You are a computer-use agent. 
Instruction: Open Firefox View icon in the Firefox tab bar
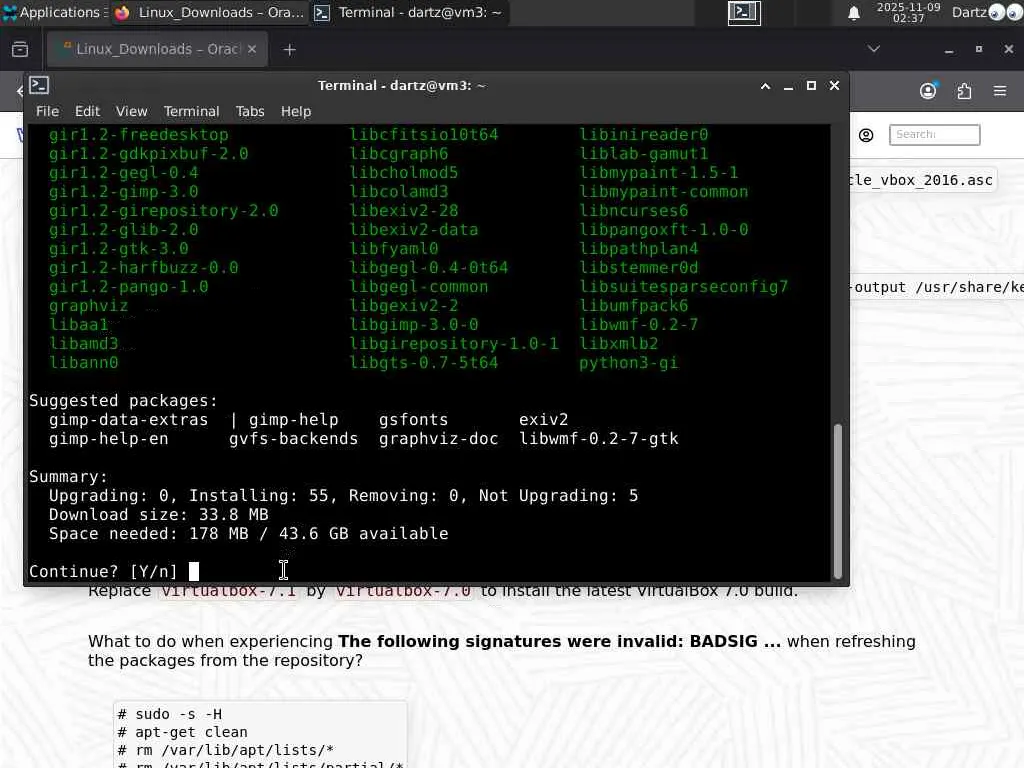(x=20, y=49)
